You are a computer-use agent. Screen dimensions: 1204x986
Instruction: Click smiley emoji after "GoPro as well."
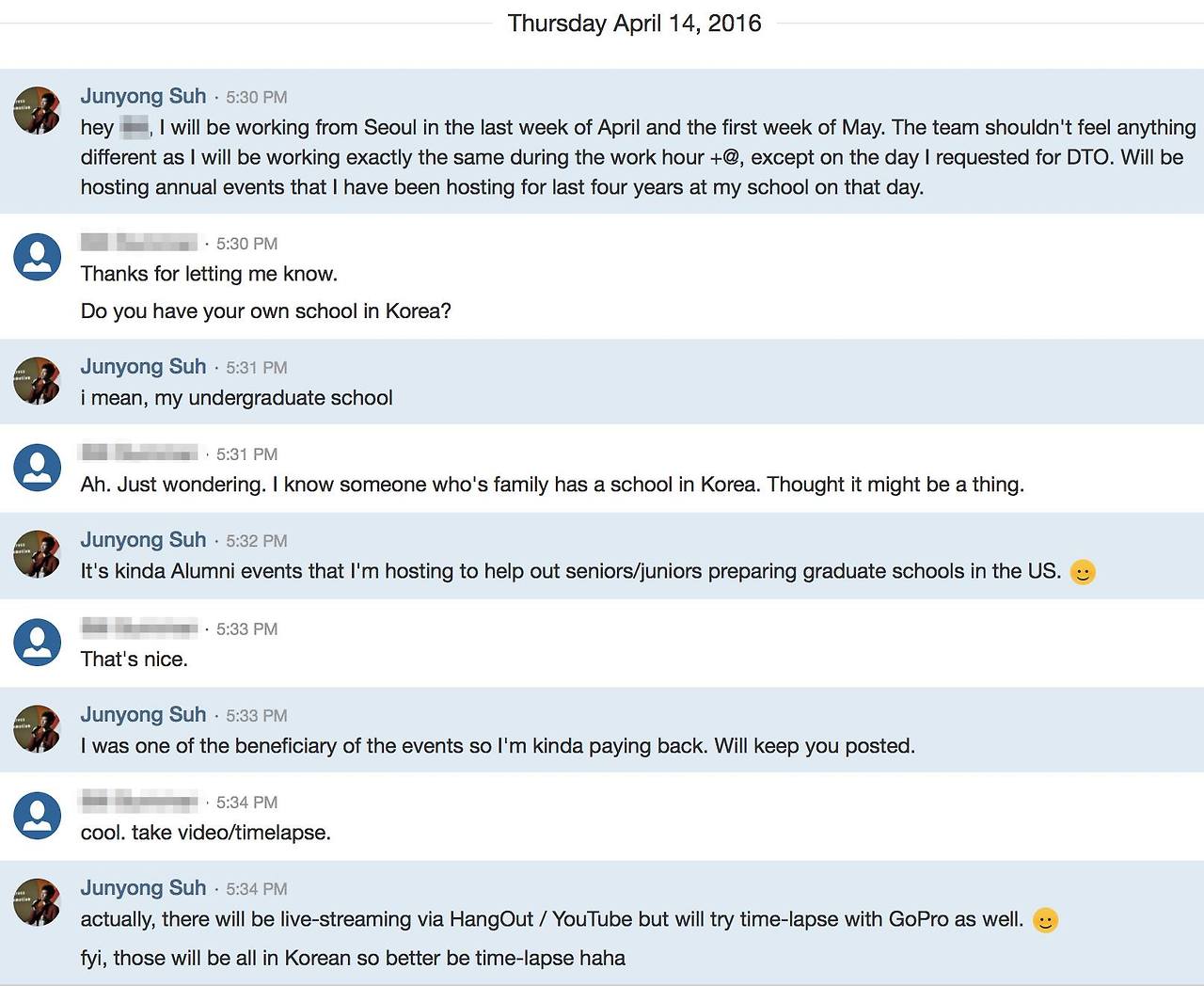1045,920
